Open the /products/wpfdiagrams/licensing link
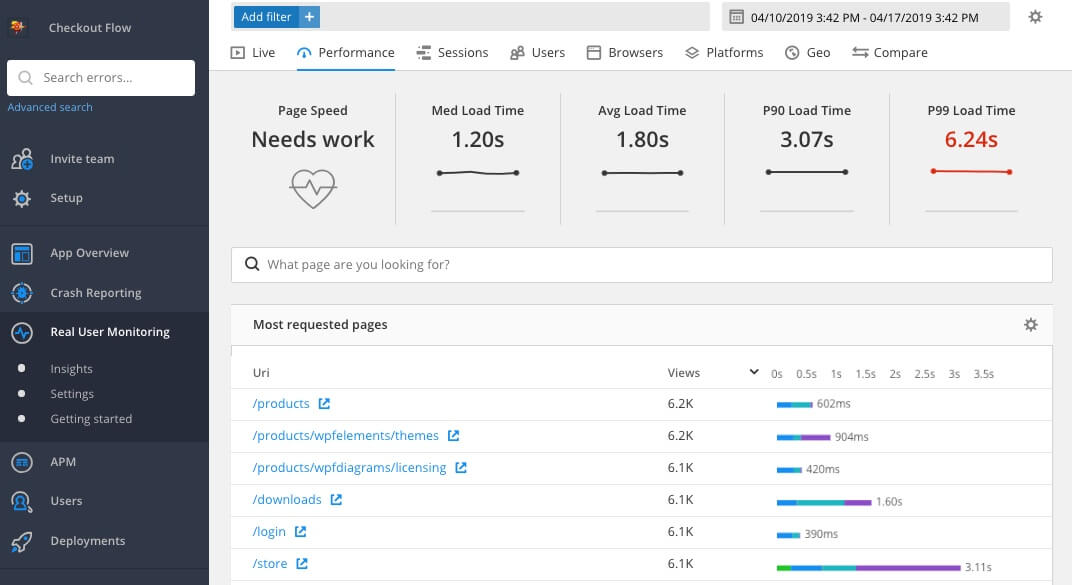 [349, 467]
